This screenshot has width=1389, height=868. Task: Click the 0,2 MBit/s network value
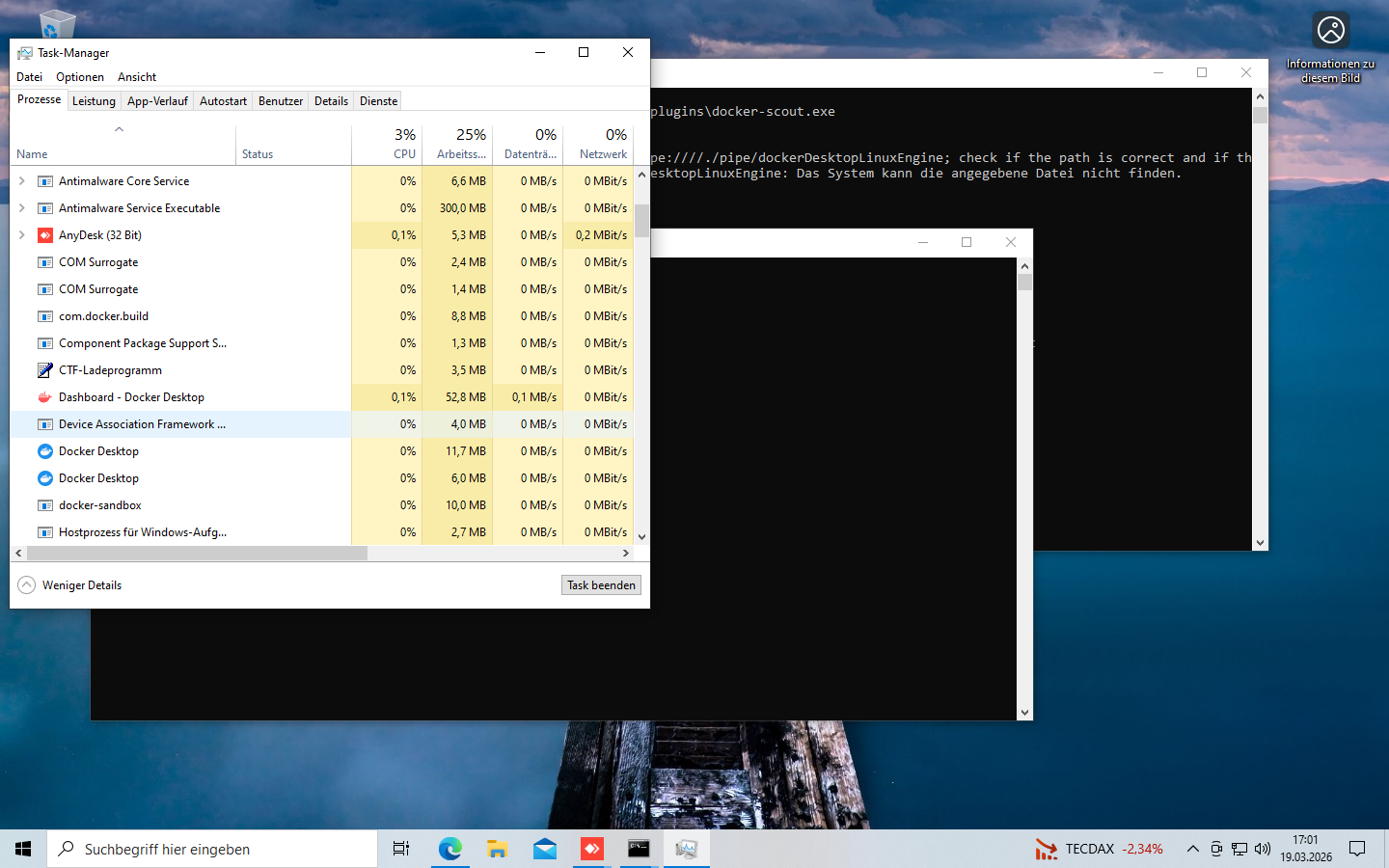coord(601,235)
